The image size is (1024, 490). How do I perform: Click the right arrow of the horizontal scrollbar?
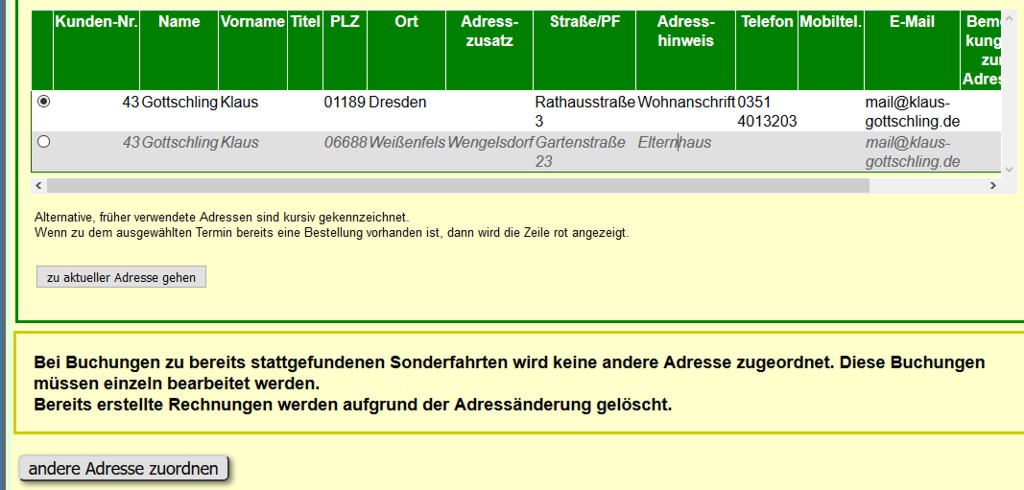coord(993,186)
